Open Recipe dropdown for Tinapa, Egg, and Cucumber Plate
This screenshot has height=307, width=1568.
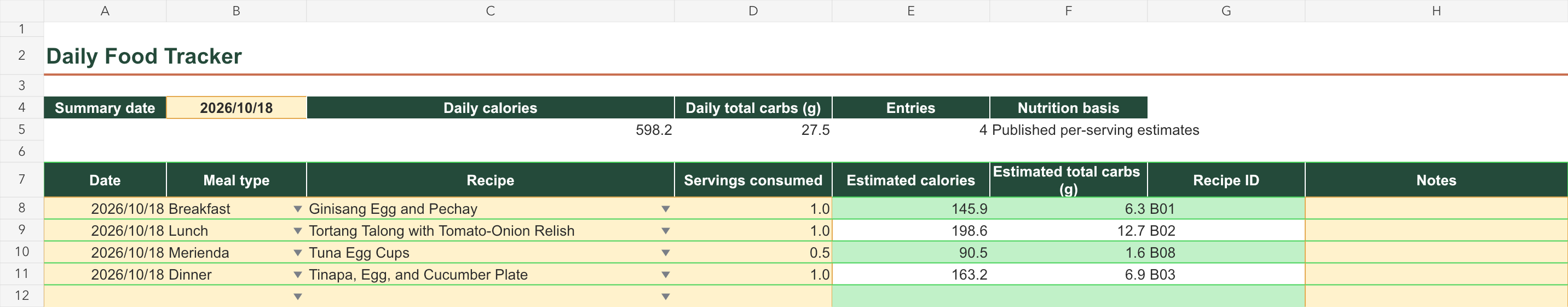[x=665, y=275]
